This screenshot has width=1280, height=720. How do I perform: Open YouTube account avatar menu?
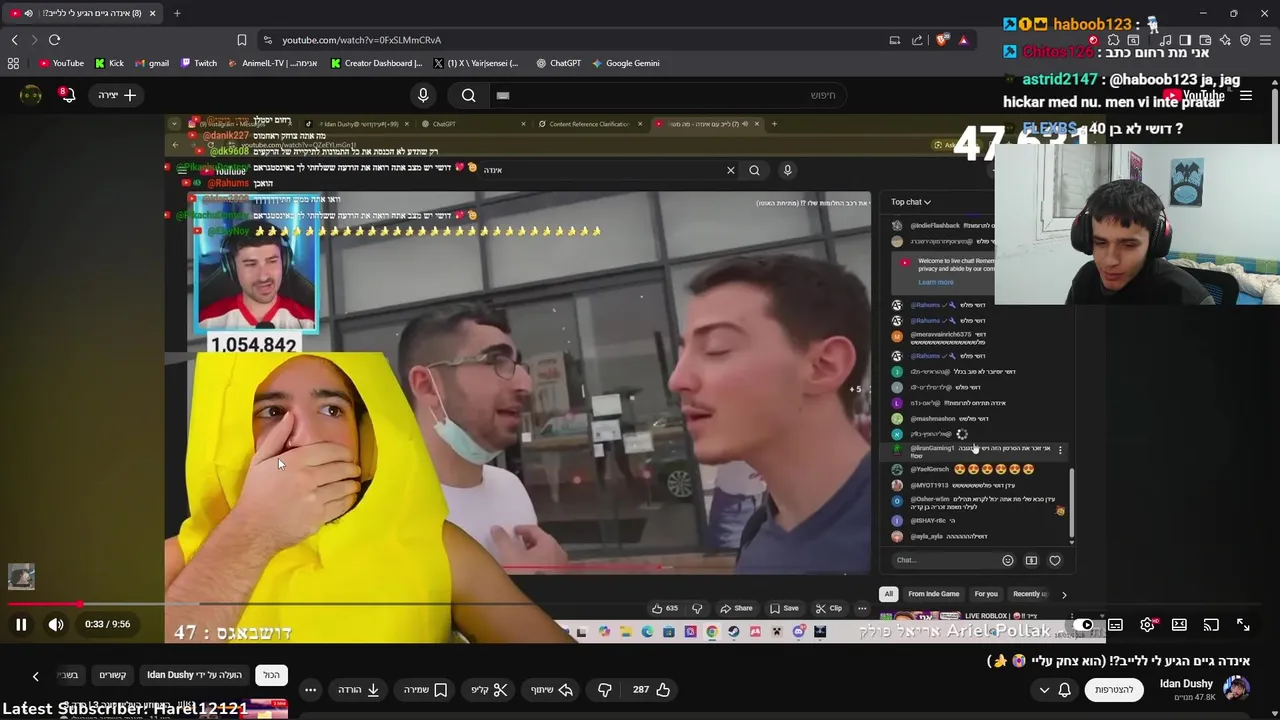31,95
